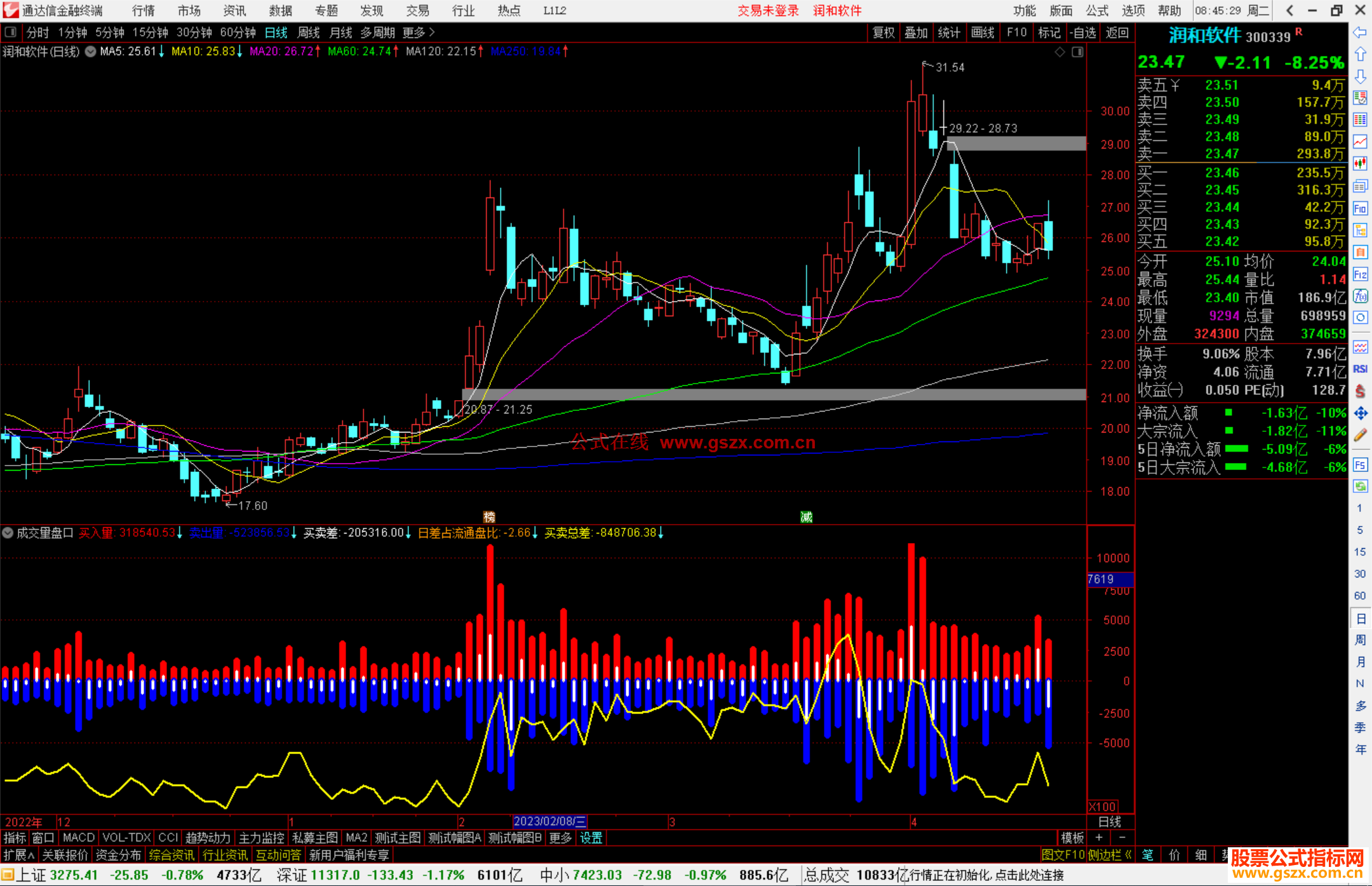Open the quote list icon with checkmark

tap(1360, 98)
